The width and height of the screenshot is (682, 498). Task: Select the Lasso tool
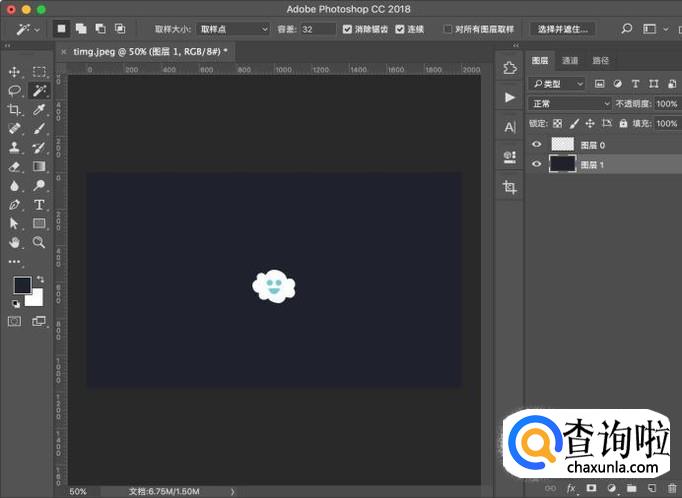(x=15, y=91)
